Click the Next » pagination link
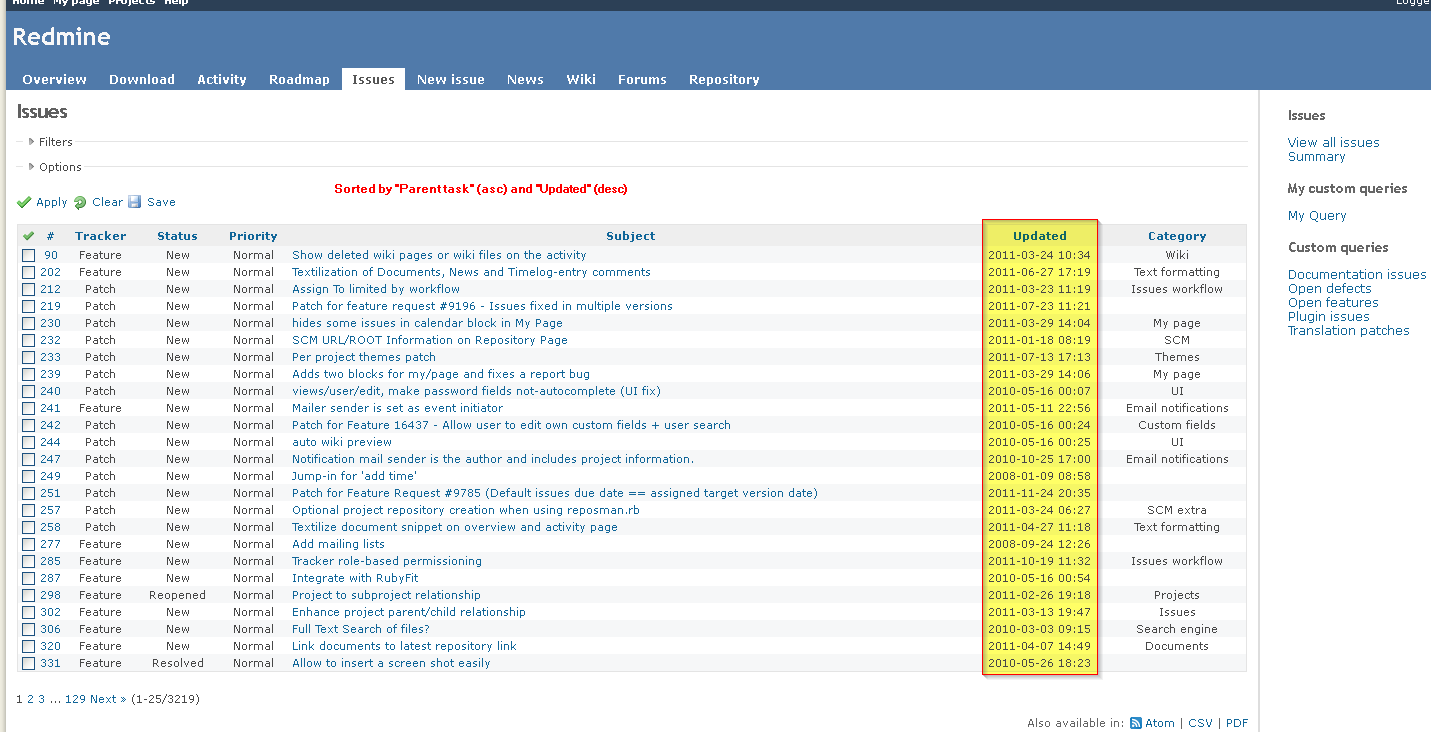This screenshot has height=732, width=1431. pyautogui.click(x=108, y=700)
